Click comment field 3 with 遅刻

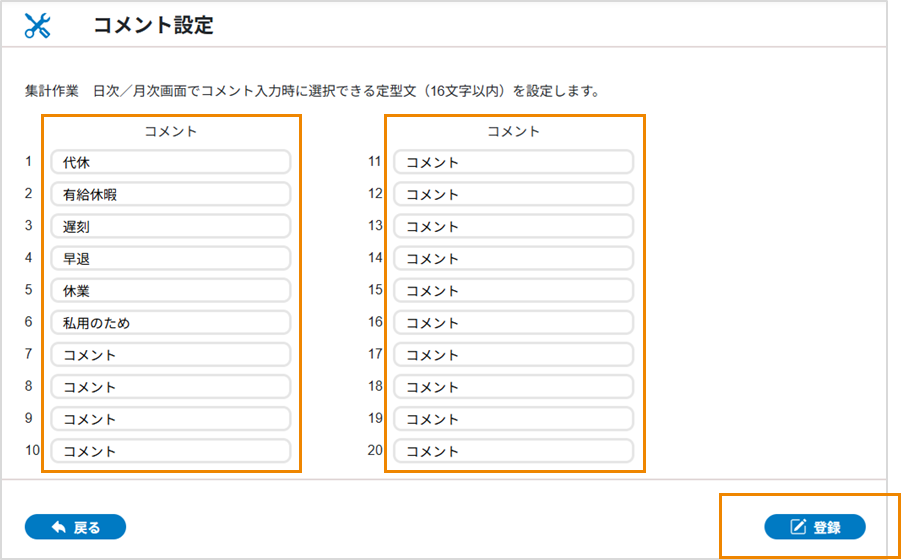click(170, 226)
